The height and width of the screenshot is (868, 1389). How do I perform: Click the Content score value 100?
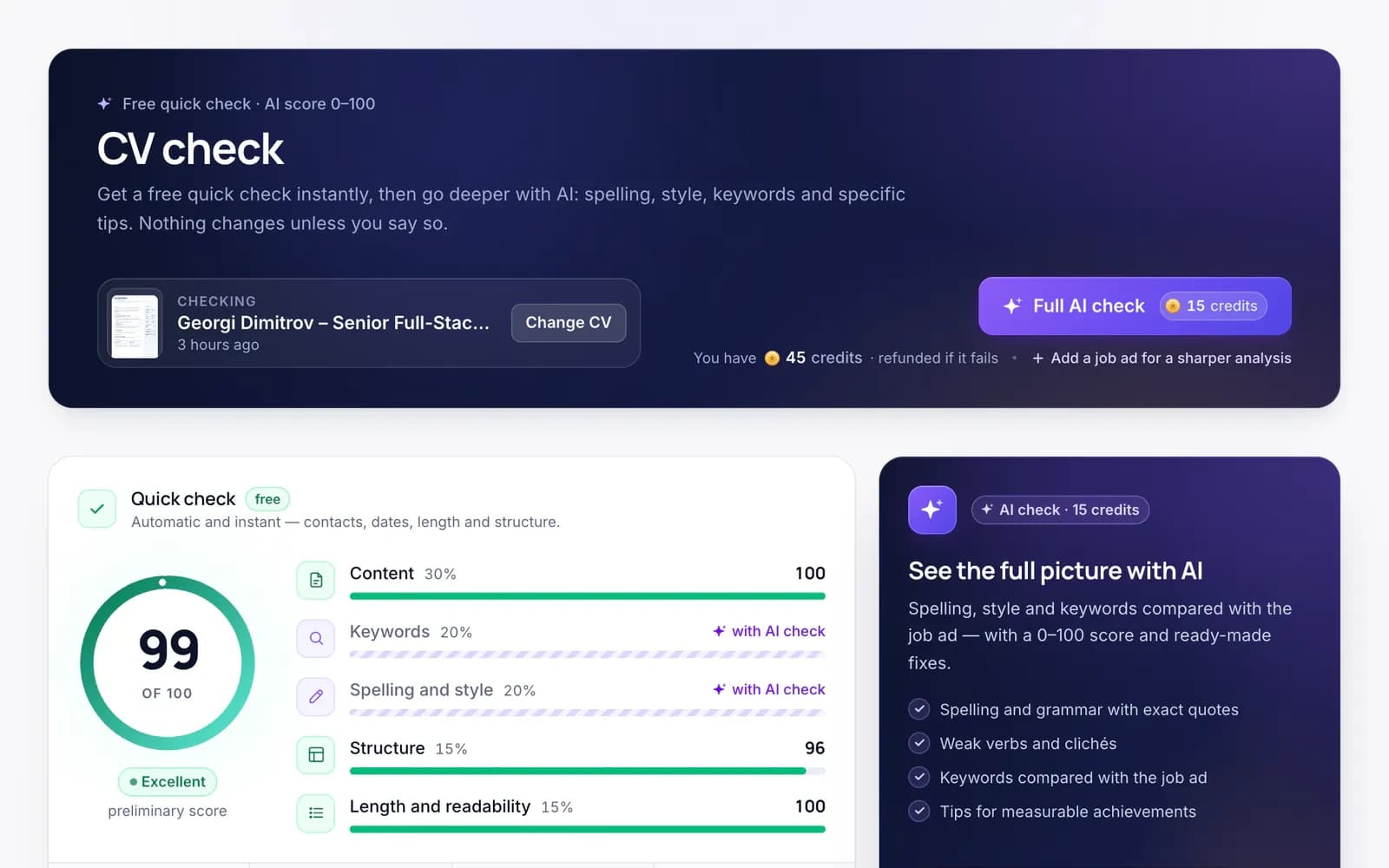pyautogui.click(x=810, y=573)
